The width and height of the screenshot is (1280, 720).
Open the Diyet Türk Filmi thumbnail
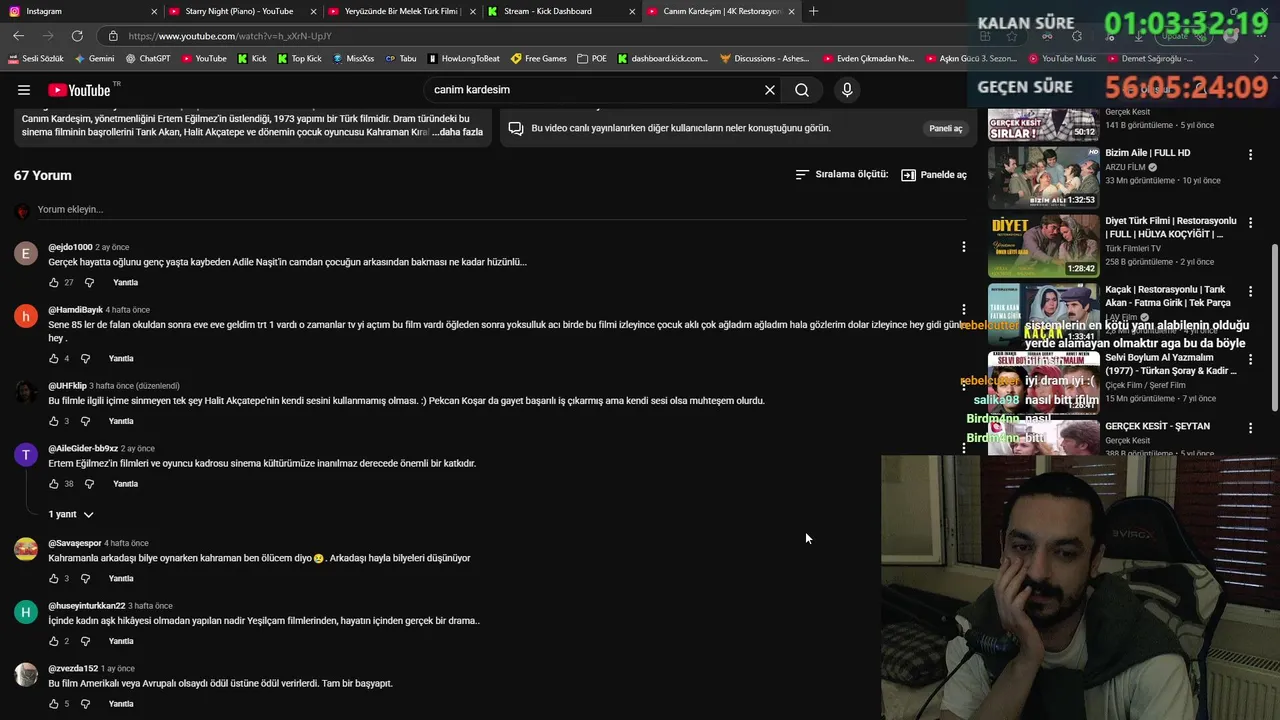(x=1043, y=245)
